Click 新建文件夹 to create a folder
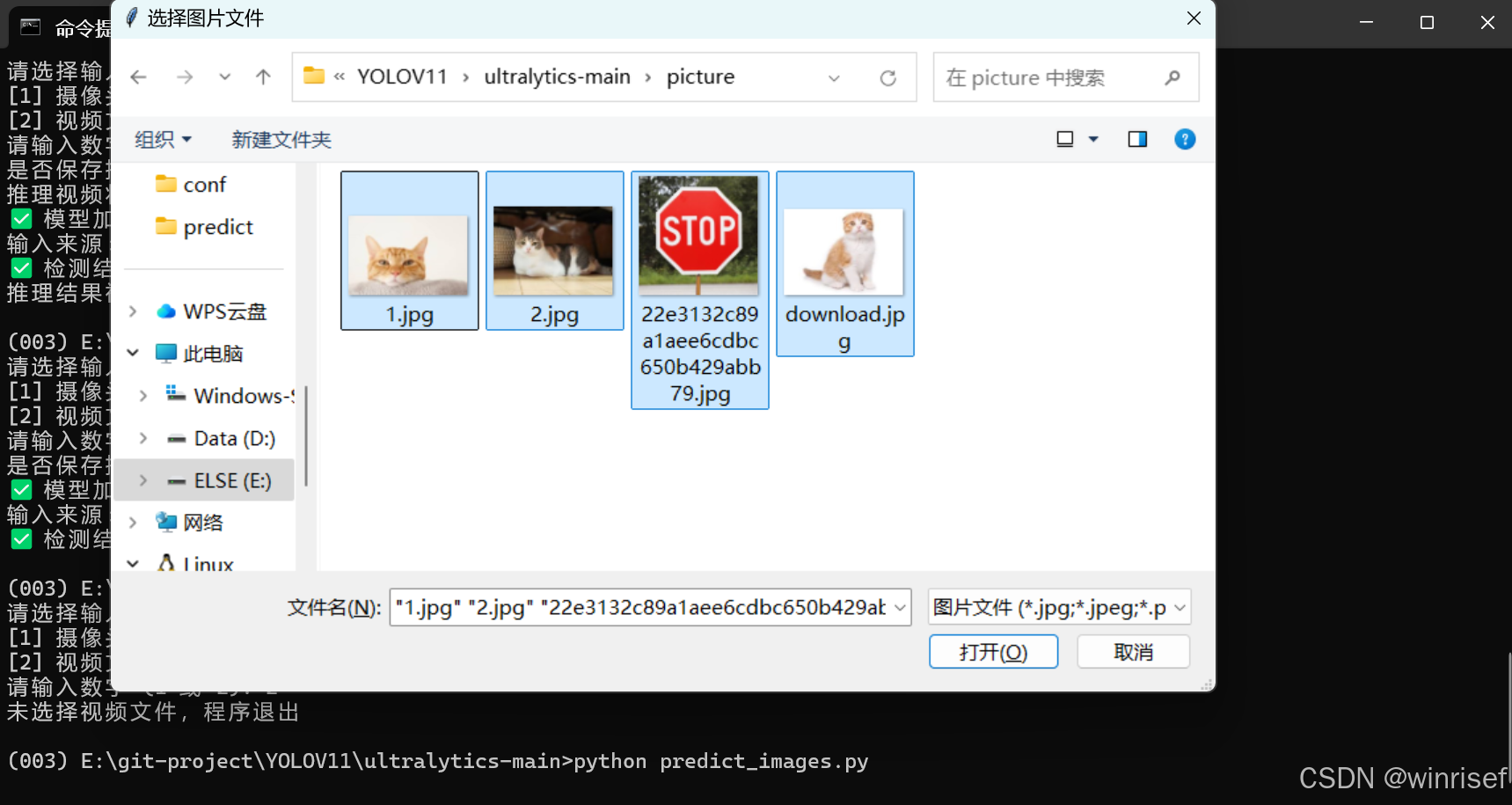The image size is (1512, 805). 281,140
